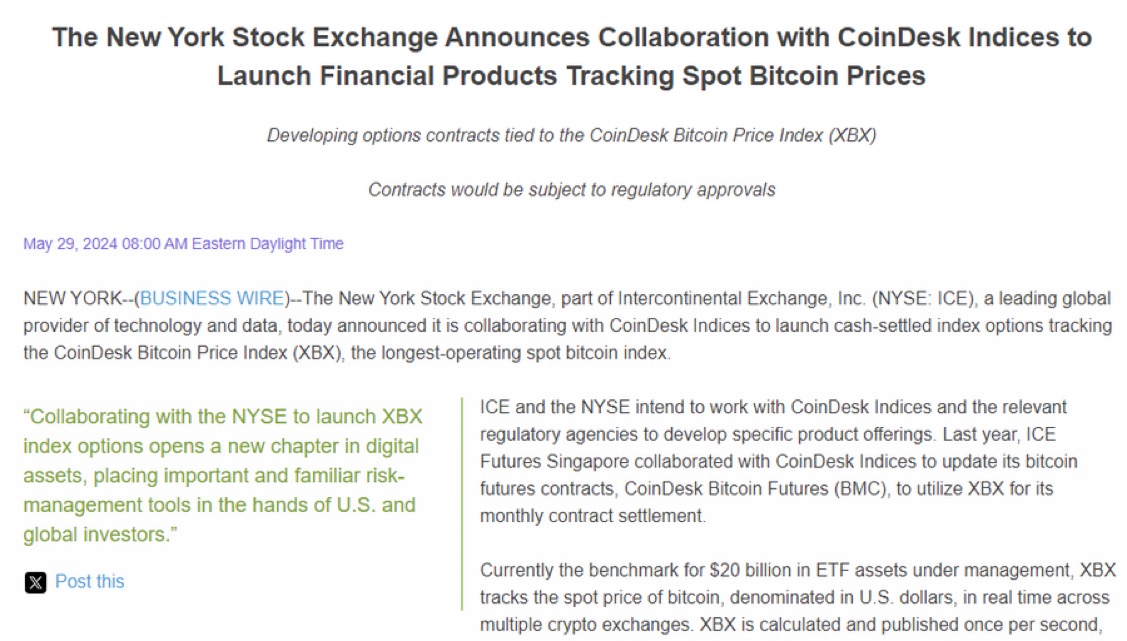Image resolution: width=1127 pixels, height=641 pixels.
Task: Click the regulatory approvals italic note
Action: (x=571, y=189)
